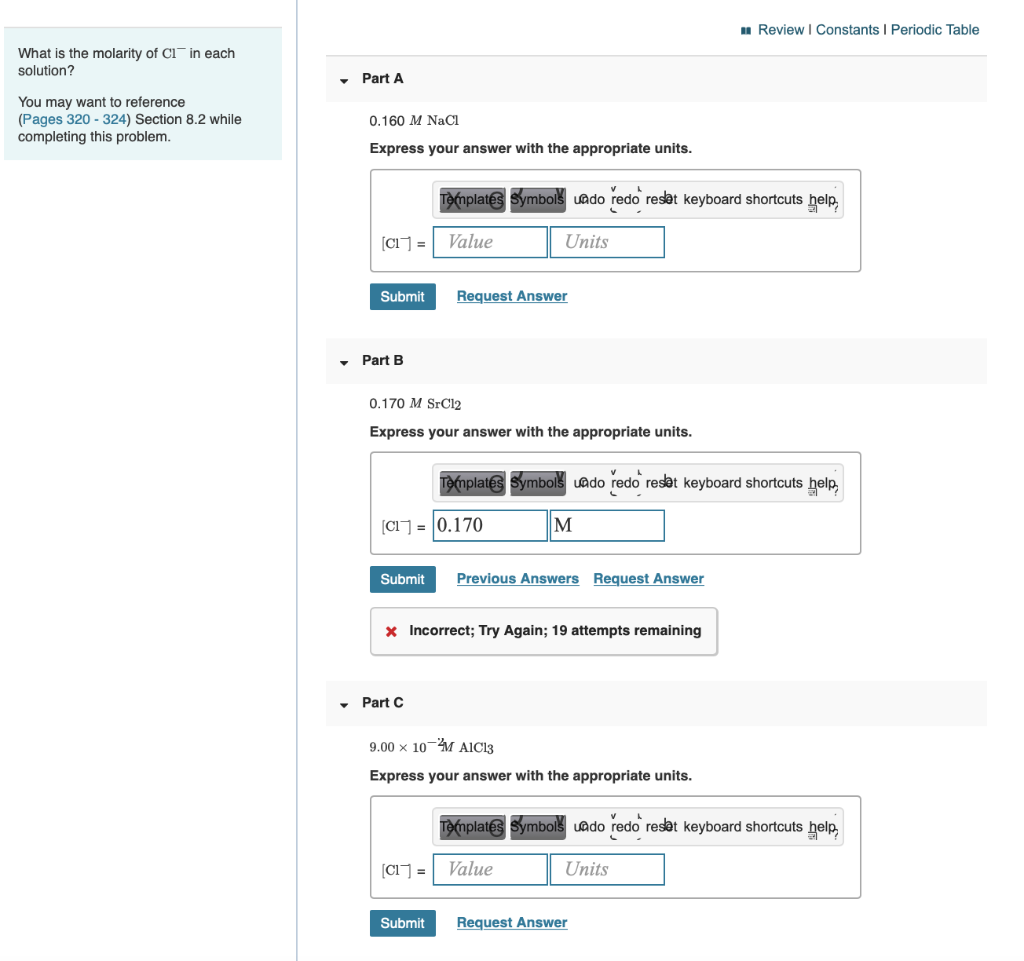Select the 0.170 M SrCl2 text

415,404
